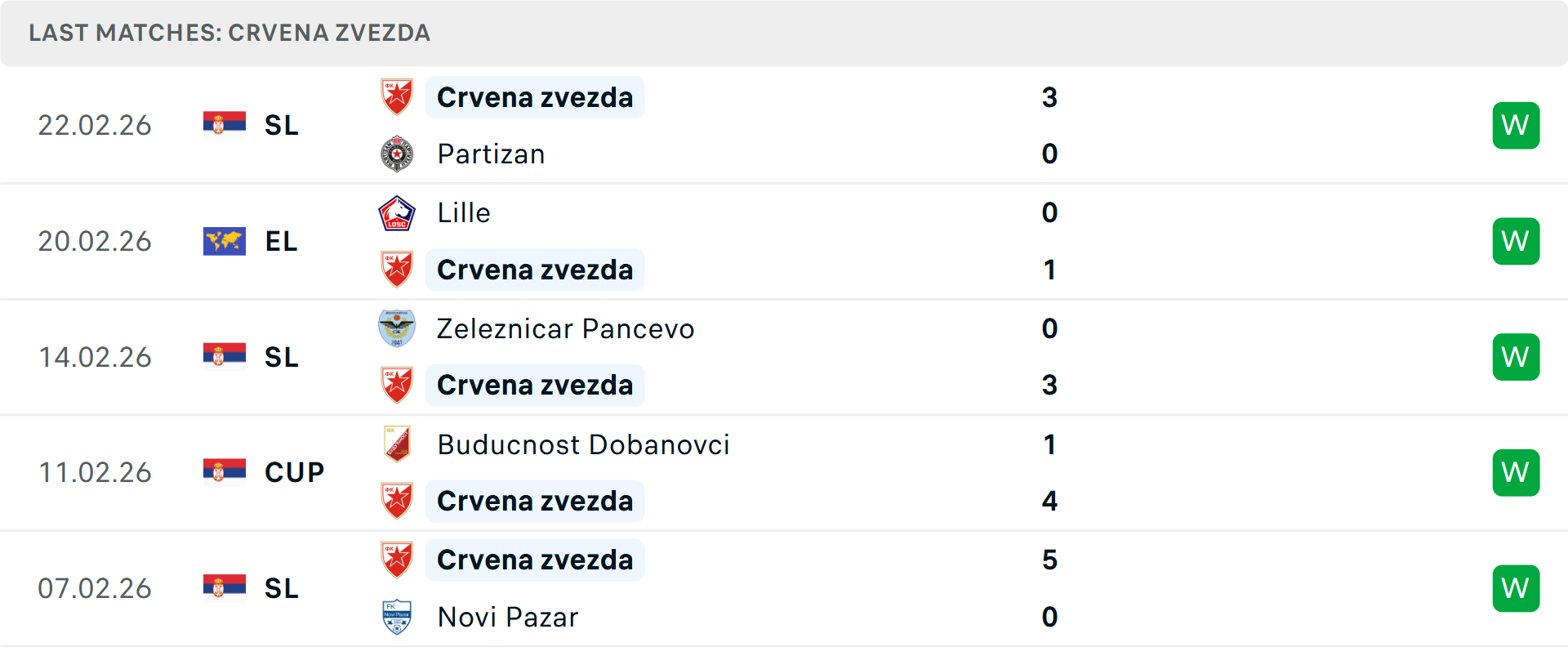Open the Crvena zvezda team page link
This screenshot has height=647, width=1568.
click(535, 97)
